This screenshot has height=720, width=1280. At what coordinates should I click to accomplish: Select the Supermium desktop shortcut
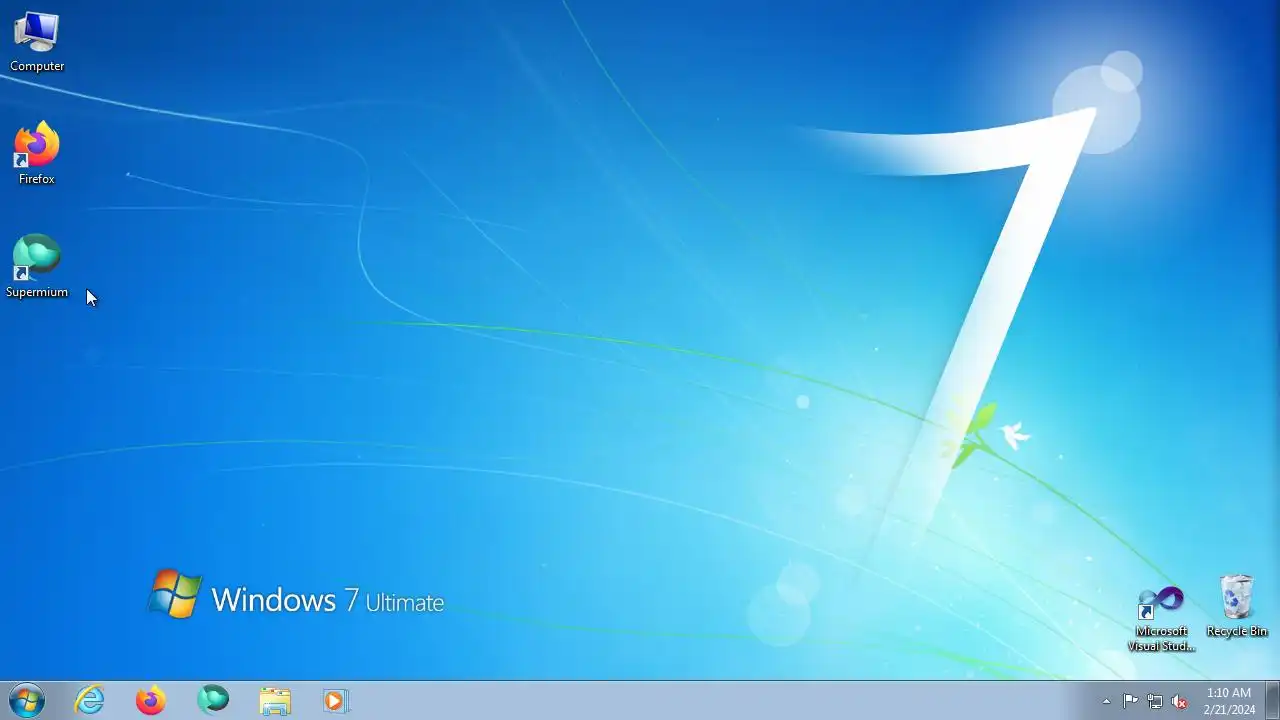37,267
